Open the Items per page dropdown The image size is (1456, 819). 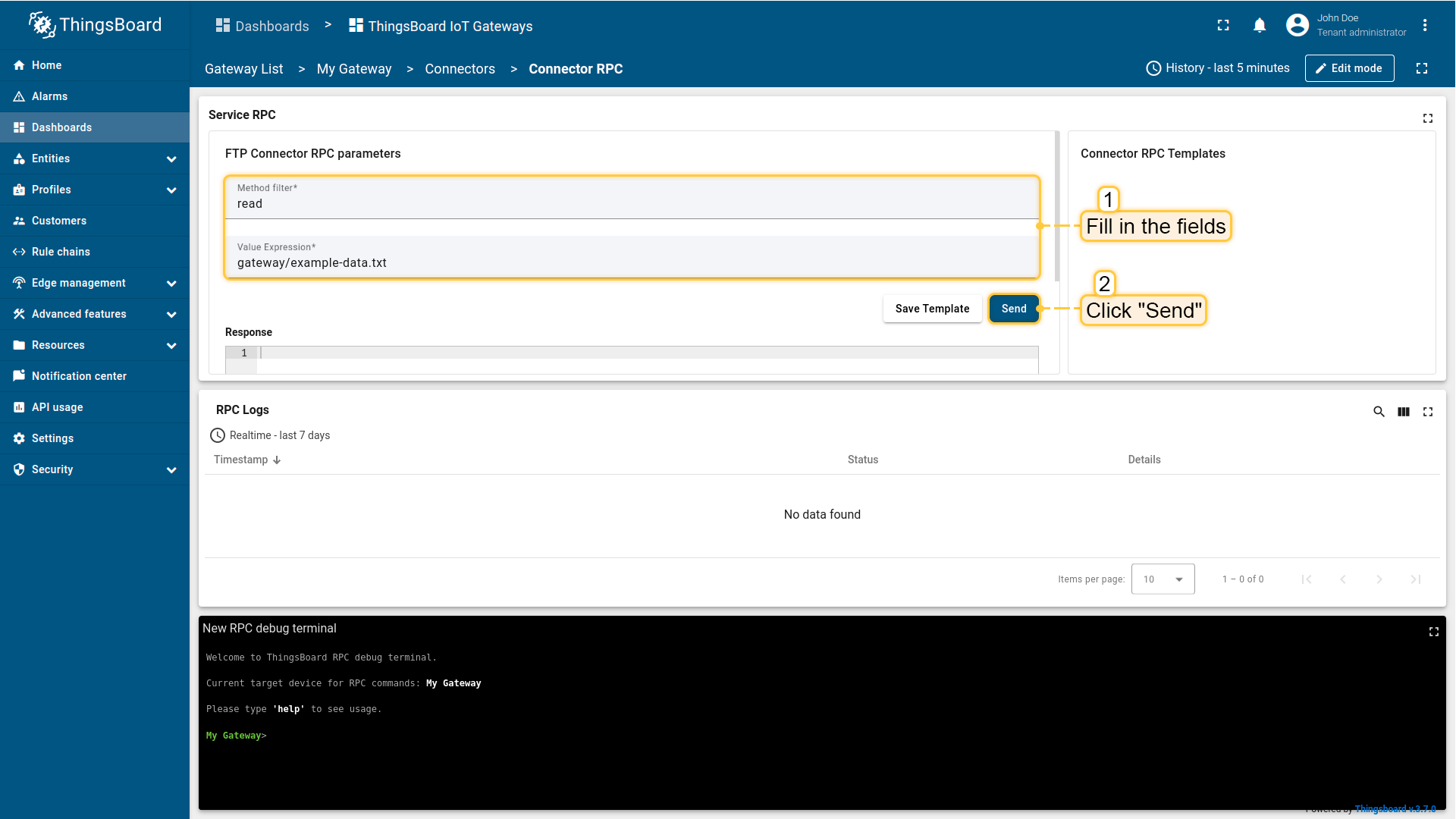click(x=1163, y=579)
